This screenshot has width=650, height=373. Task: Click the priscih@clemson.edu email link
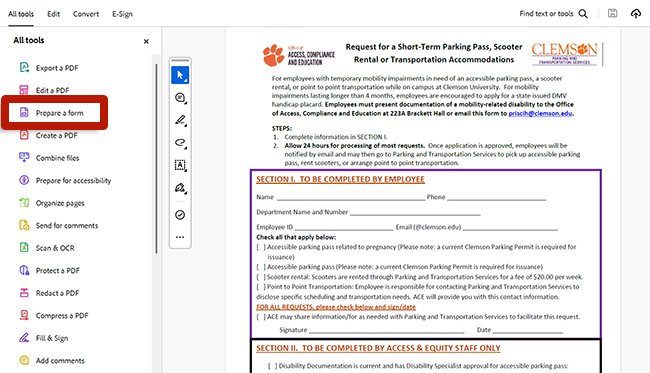541,113
